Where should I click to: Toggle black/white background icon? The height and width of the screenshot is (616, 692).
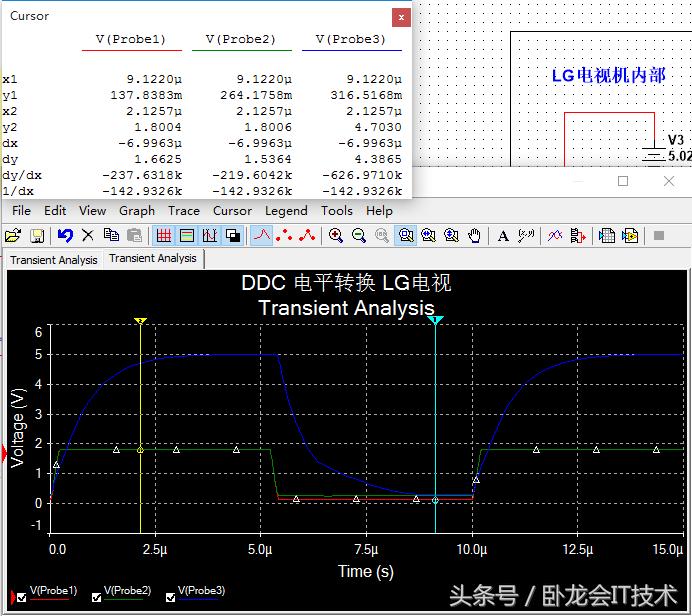pyautogui.click(x=233, y=236)
